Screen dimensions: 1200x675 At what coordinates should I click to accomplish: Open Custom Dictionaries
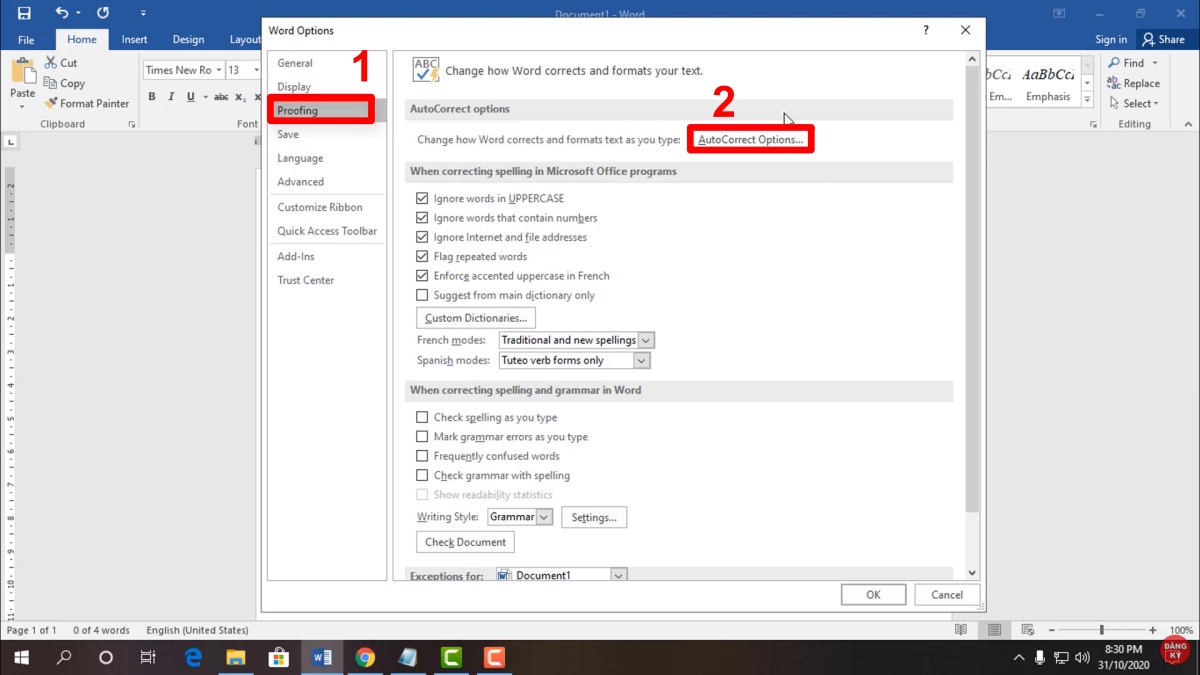point(475,317)
